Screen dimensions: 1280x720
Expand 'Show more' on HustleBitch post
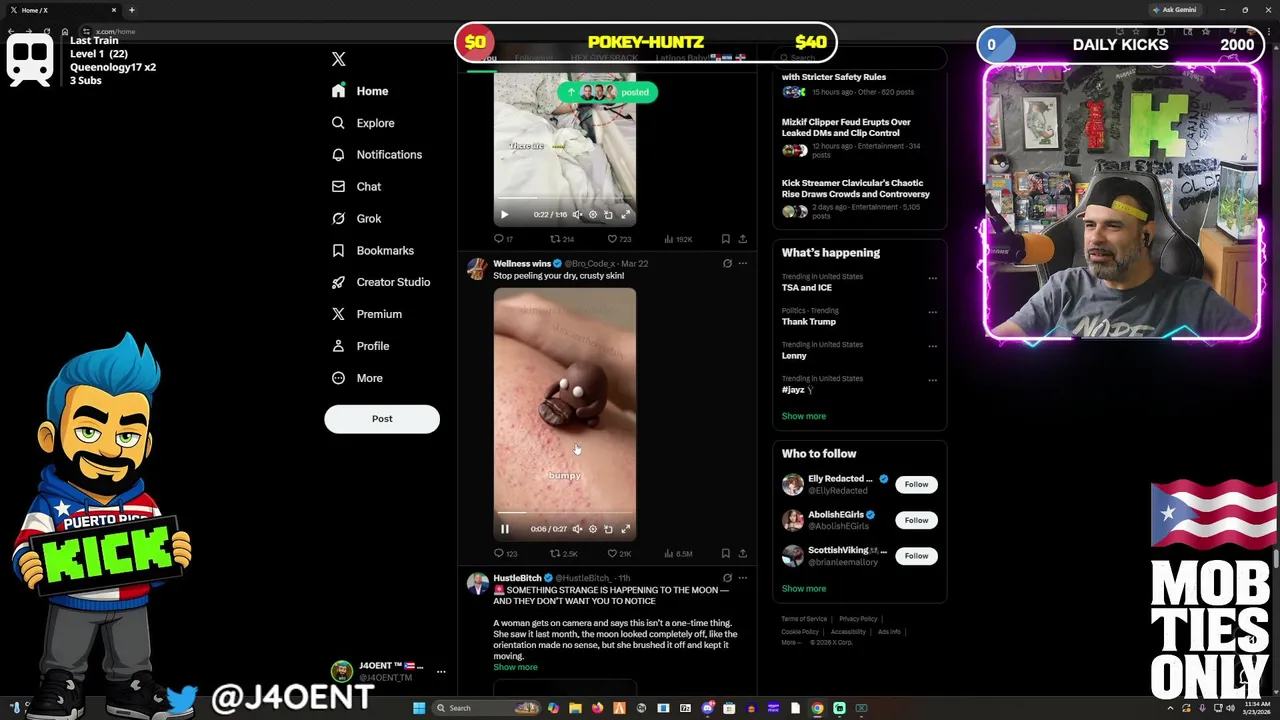click(515, 667)
